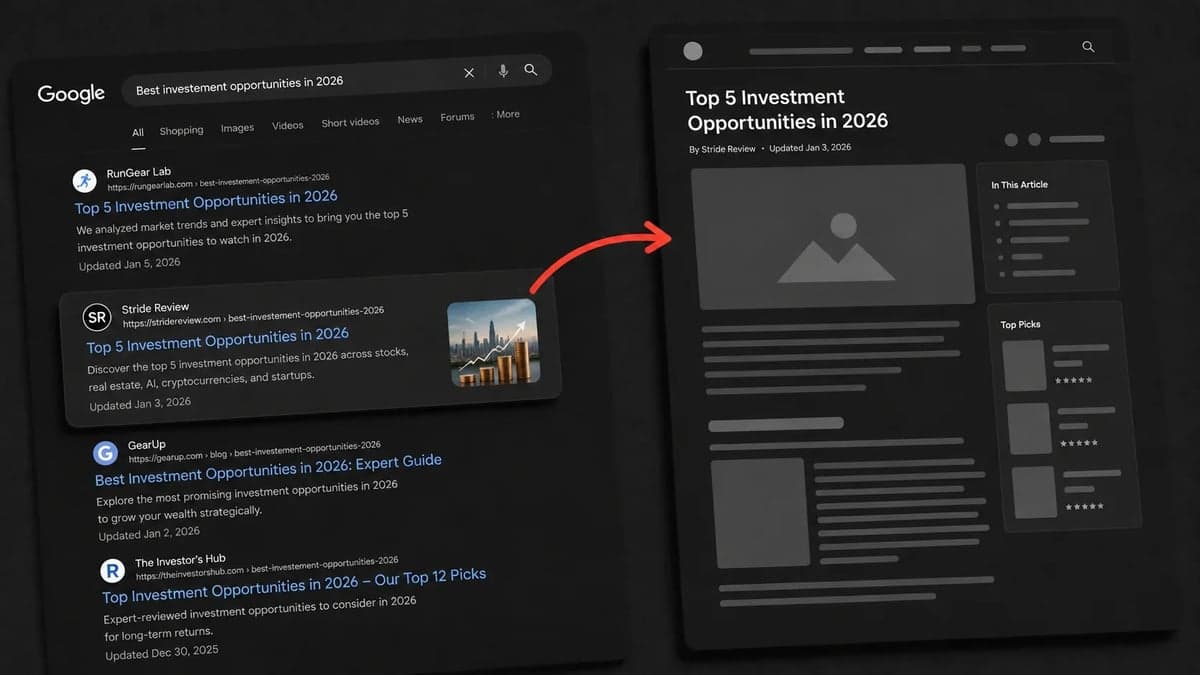Click the article title Top 5 Investment Opportunities
The width and height of the screenshot is (1200, 675).
tap(786, 110)
